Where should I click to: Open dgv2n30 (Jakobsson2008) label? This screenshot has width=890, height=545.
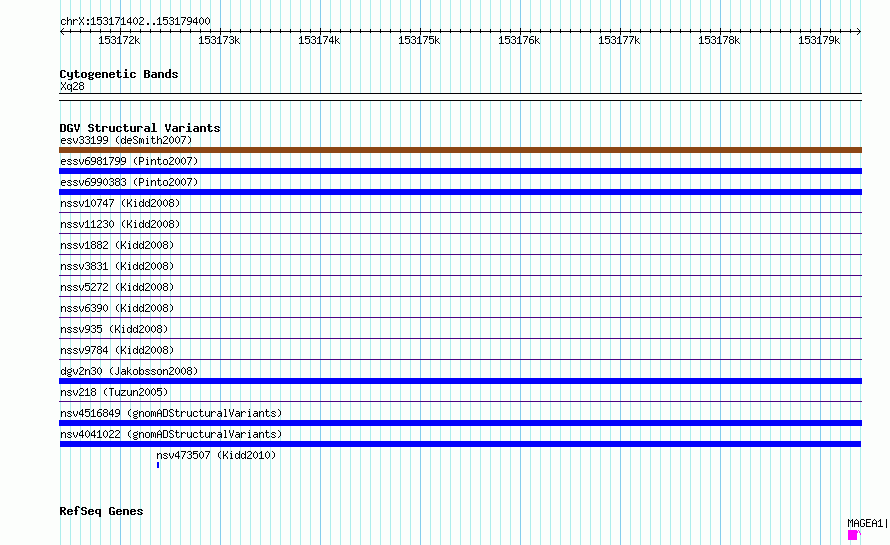(x=129, y=371)
